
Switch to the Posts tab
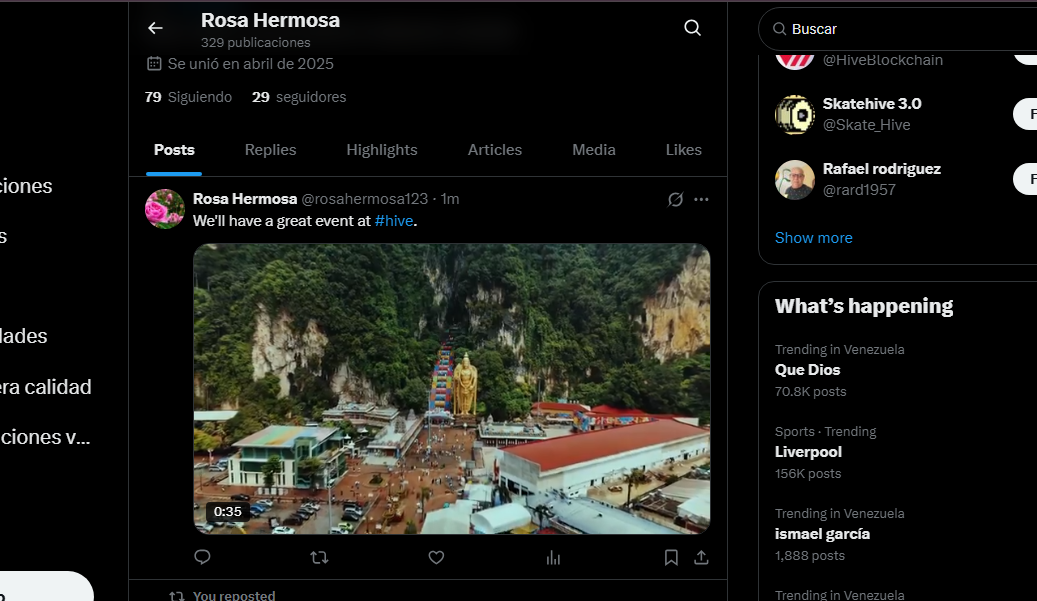click(174, 150)
